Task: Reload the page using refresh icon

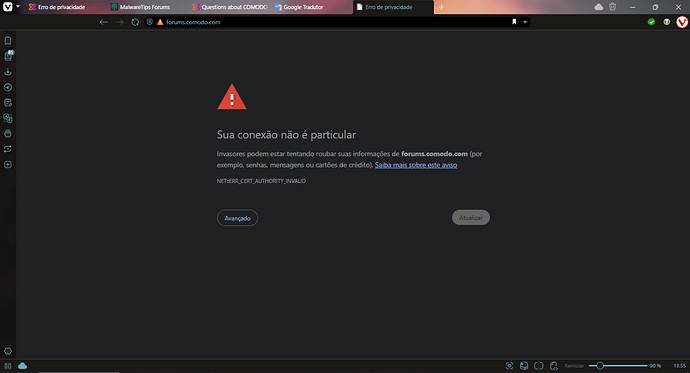Action: (135, 22)
